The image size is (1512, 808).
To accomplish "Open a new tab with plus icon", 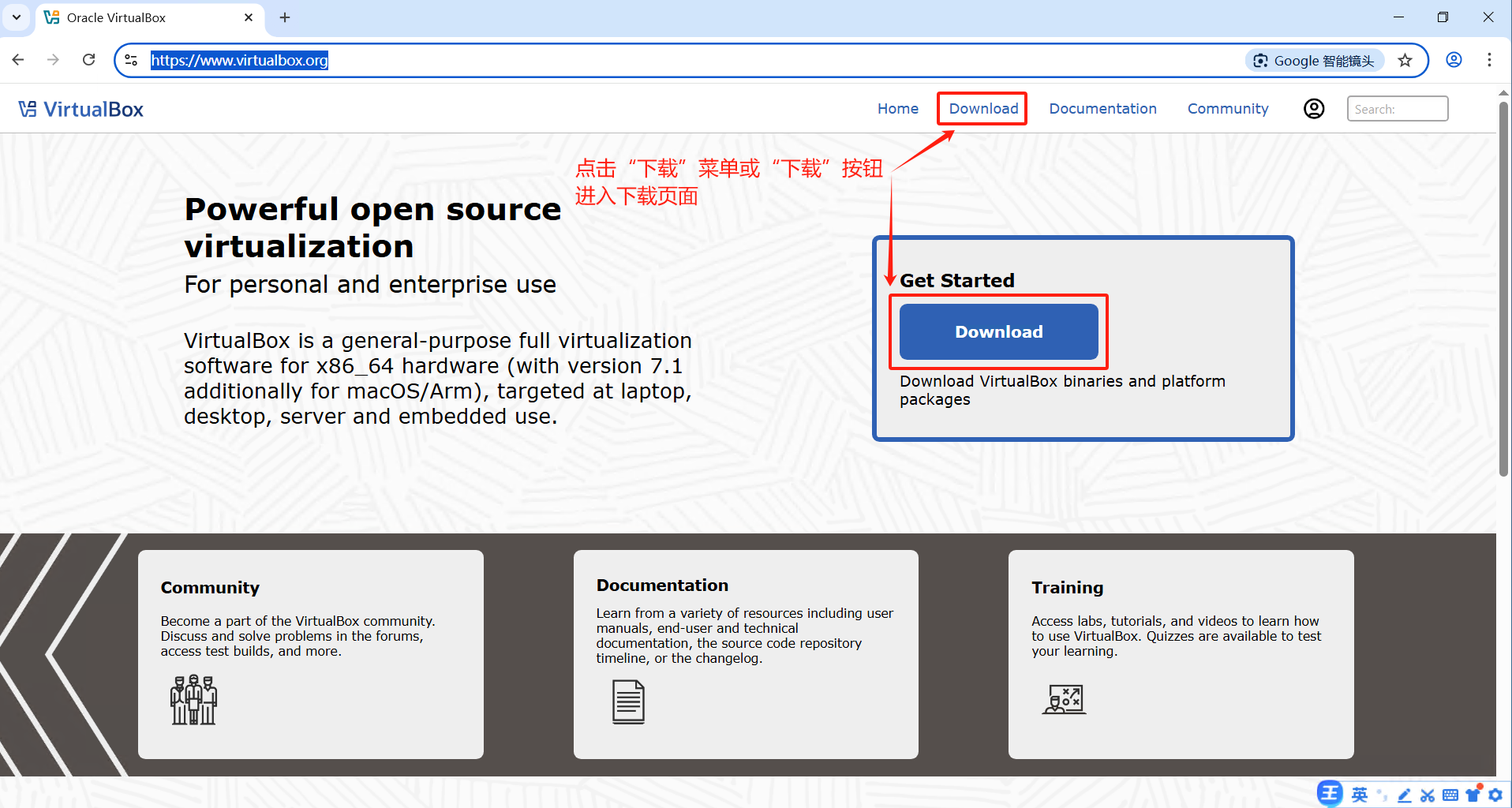I will tap(285, 17).
